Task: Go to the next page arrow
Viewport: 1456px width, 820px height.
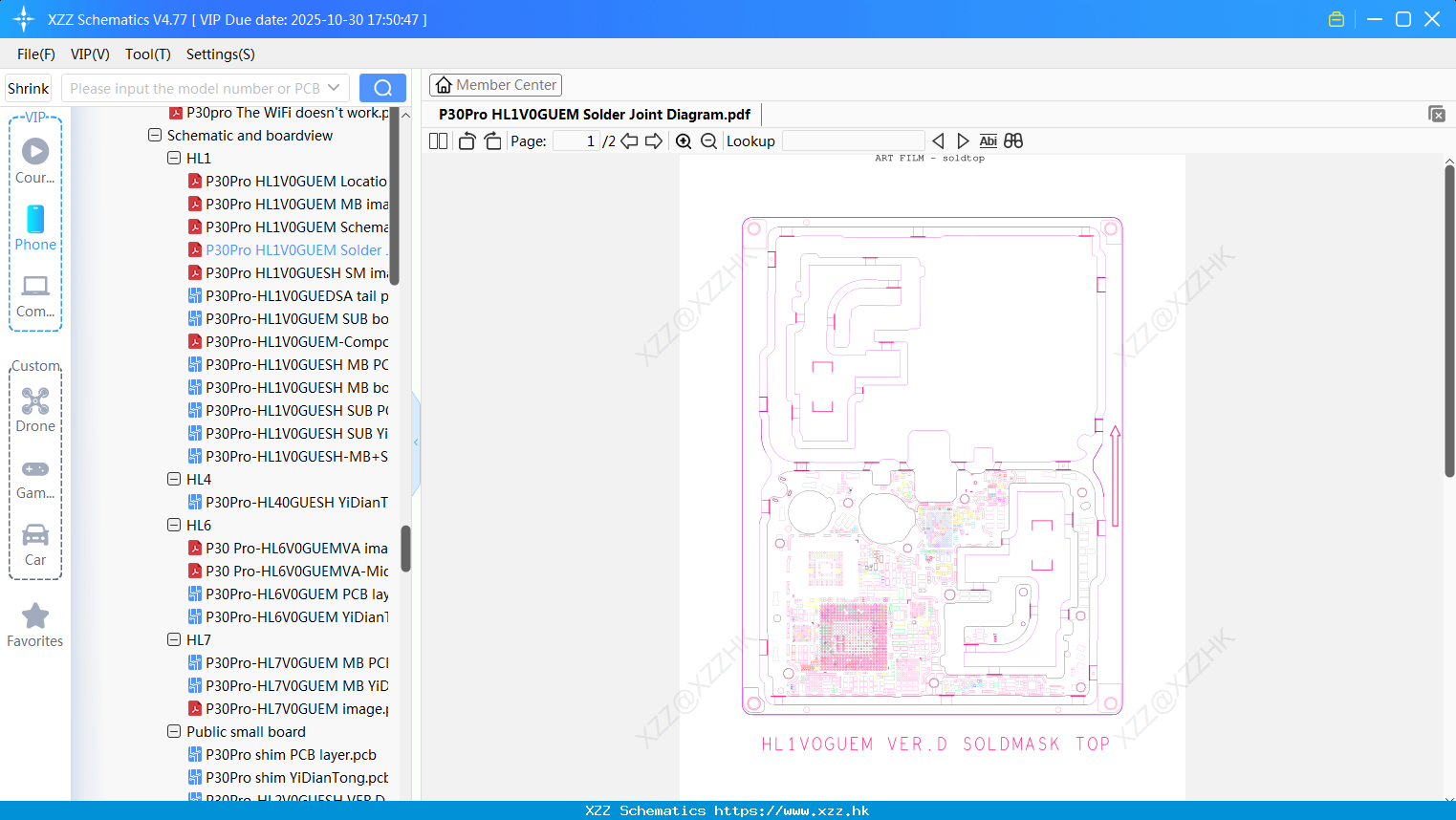Action: (x=654, y=141)
